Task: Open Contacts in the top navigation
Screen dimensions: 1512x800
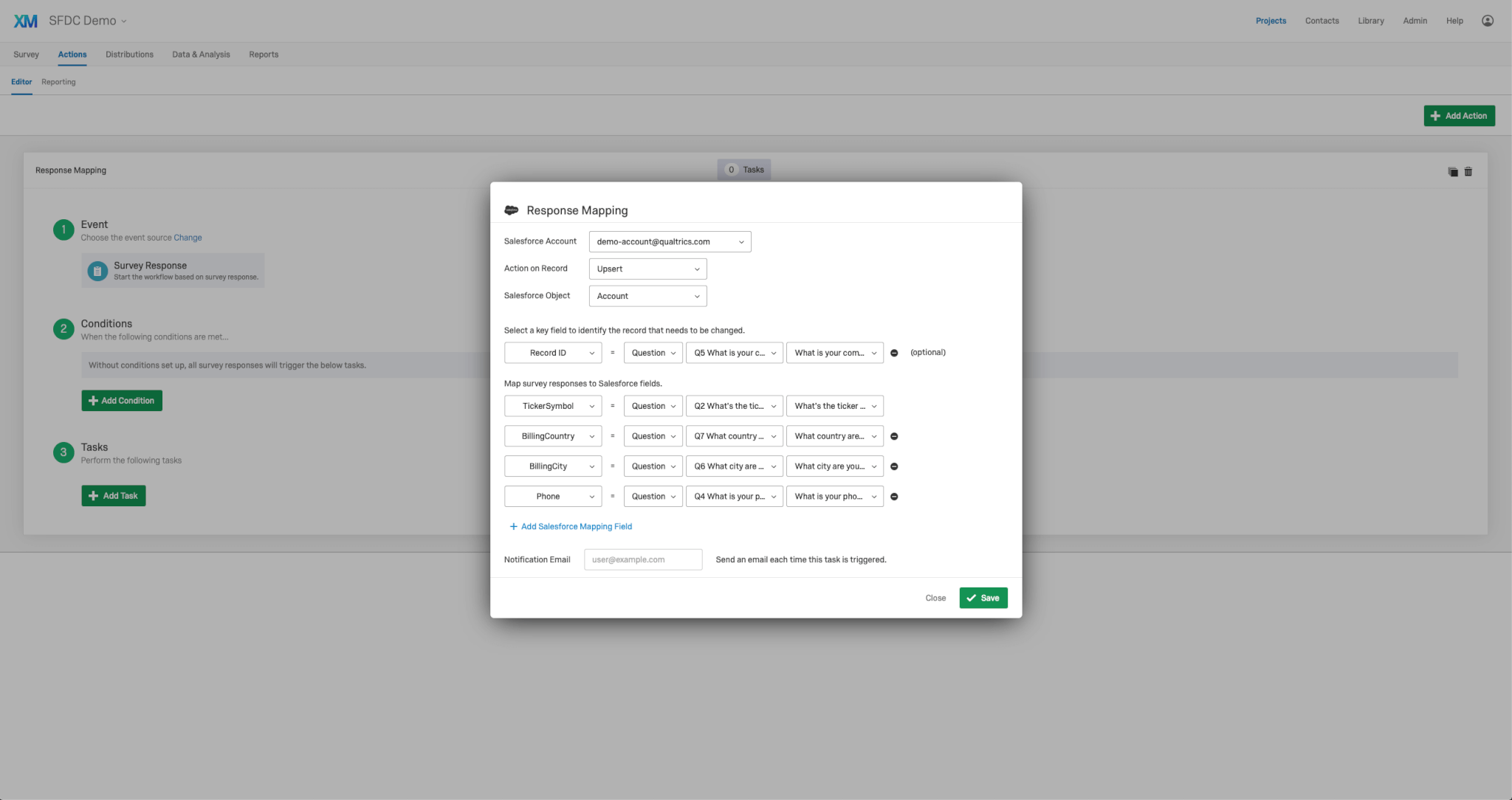Action: (1322, 21)
